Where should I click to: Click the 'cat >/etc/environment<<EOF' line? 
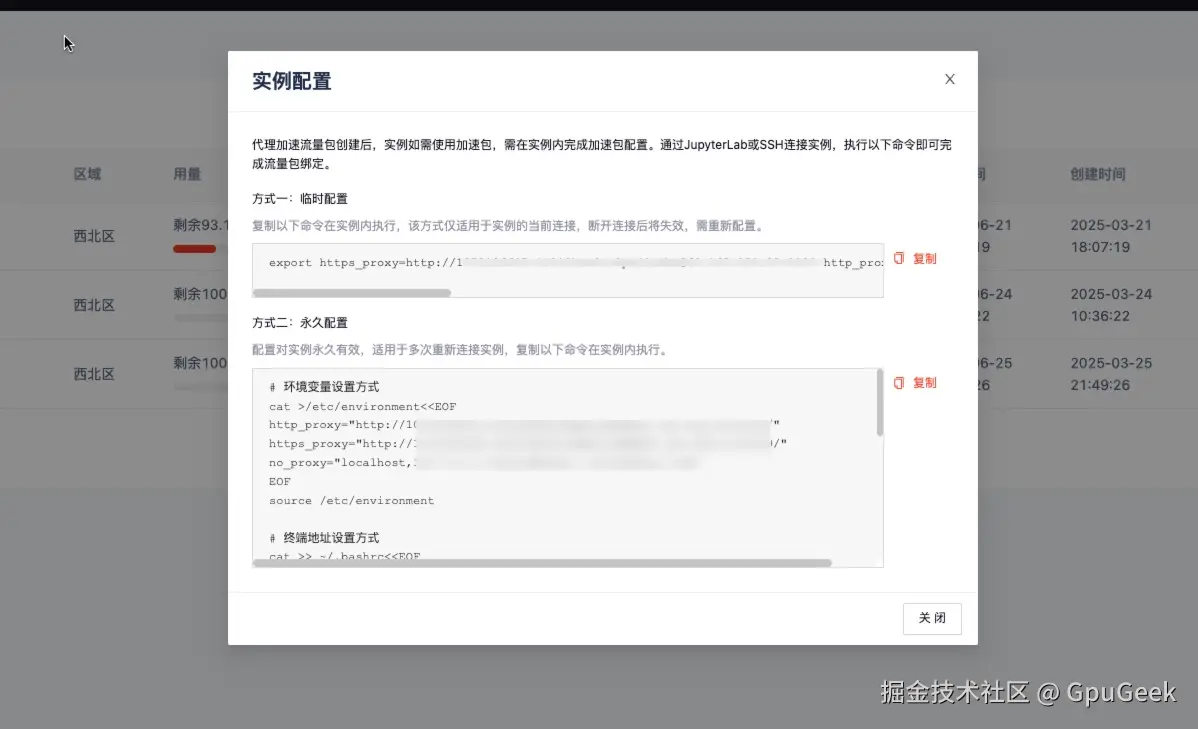coord(362,407)
